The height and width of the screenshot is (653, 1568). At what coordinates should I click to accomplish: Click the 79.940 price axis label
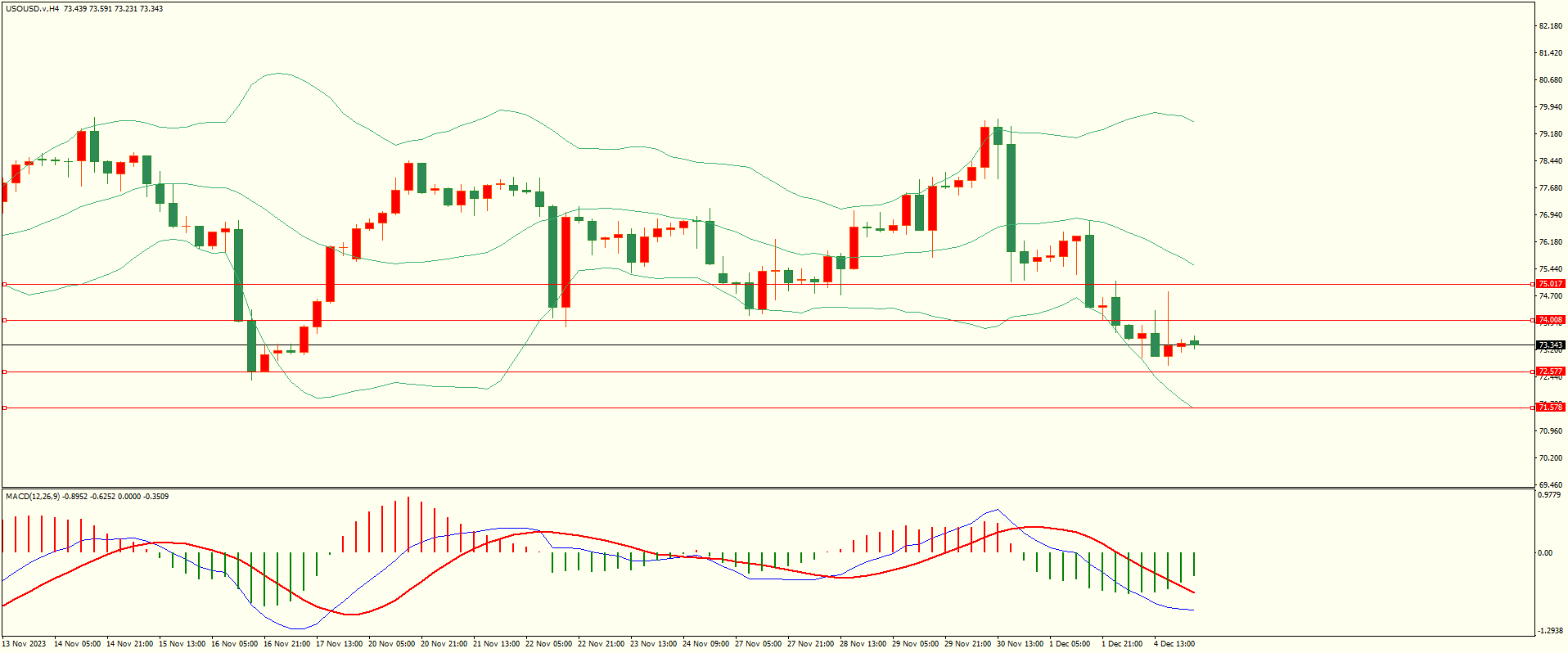pyautogui.click(x=1550, y=107)
